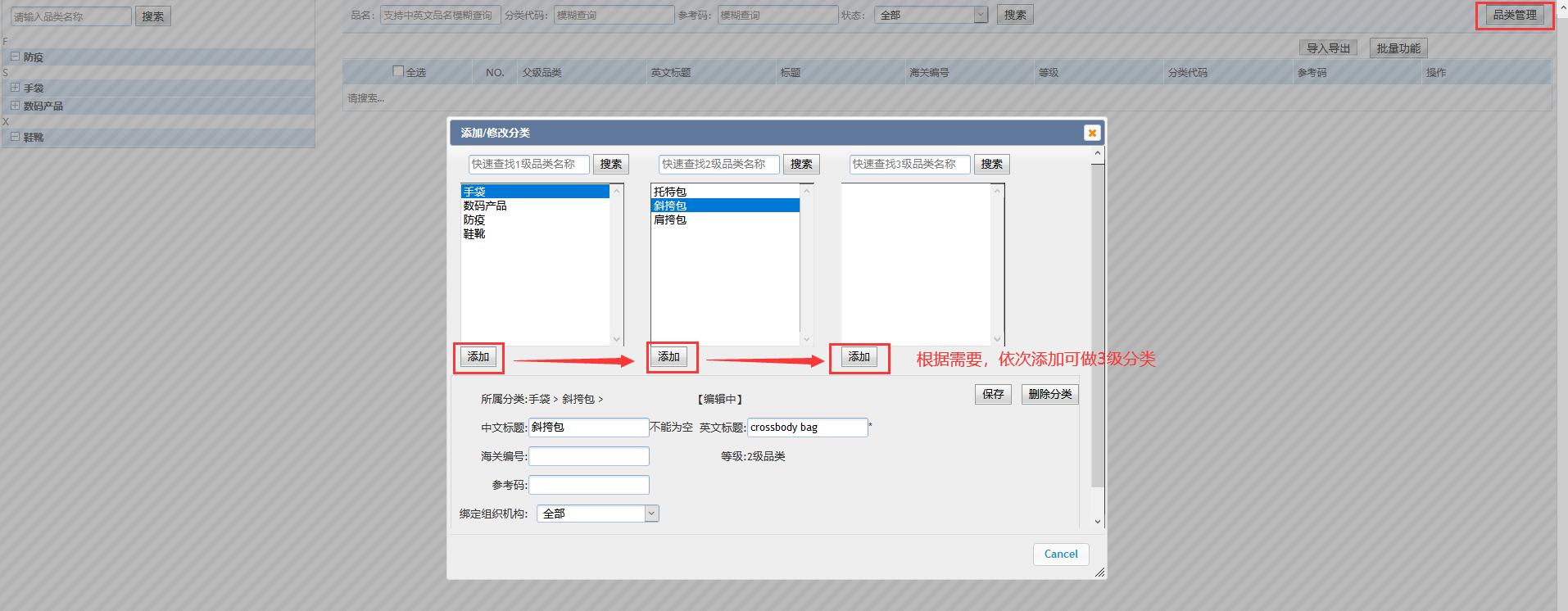Select 数码产品 in the level 1 list
The height and width of the screenshot is (611, 1568).
pos(485,206)
